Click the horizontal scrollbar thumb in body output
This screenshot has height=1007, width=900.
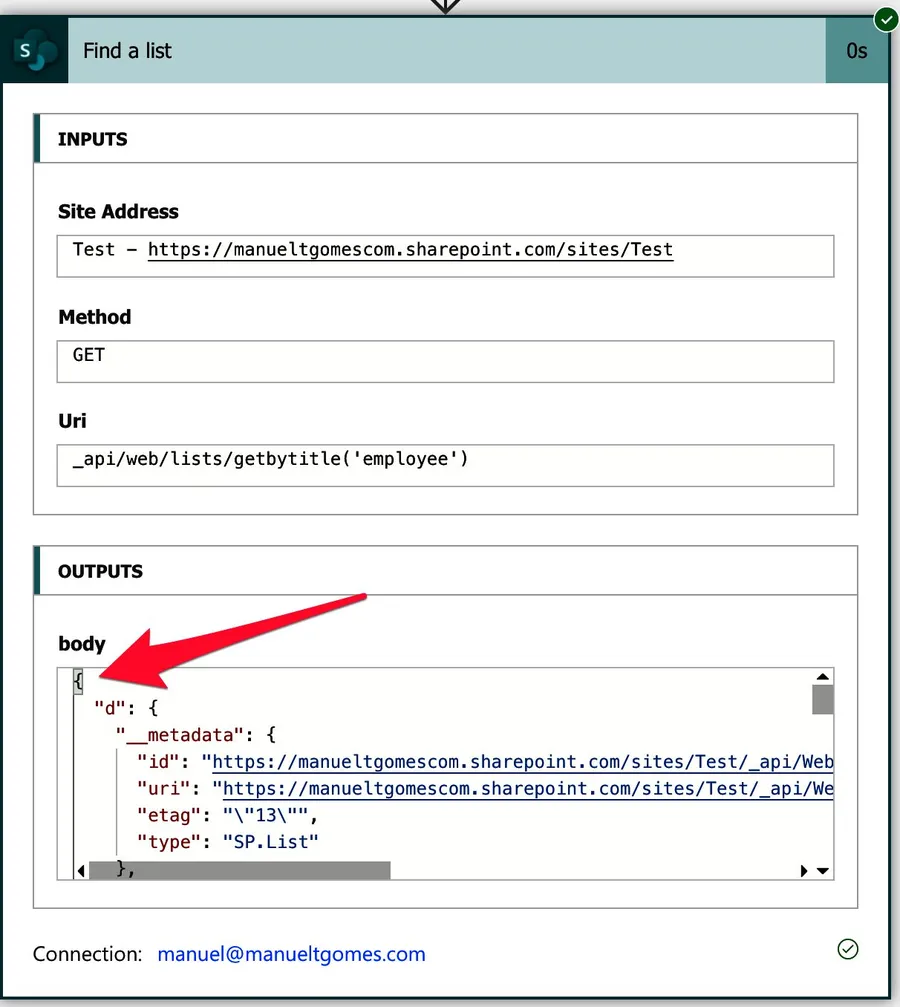[240, 871]
